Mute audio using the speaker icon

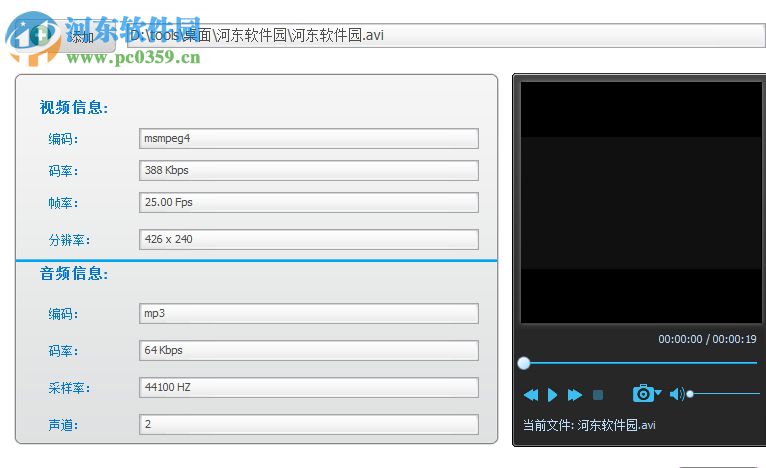click(677, 394)
